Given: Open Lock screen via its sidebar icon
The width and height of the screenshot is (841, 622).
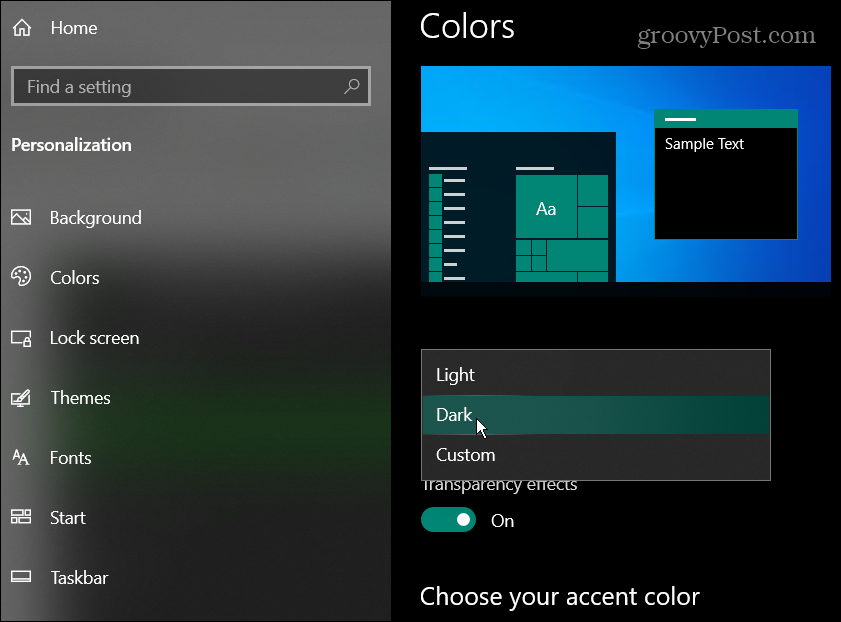Looking at the screenshot, I should point(21,338).
